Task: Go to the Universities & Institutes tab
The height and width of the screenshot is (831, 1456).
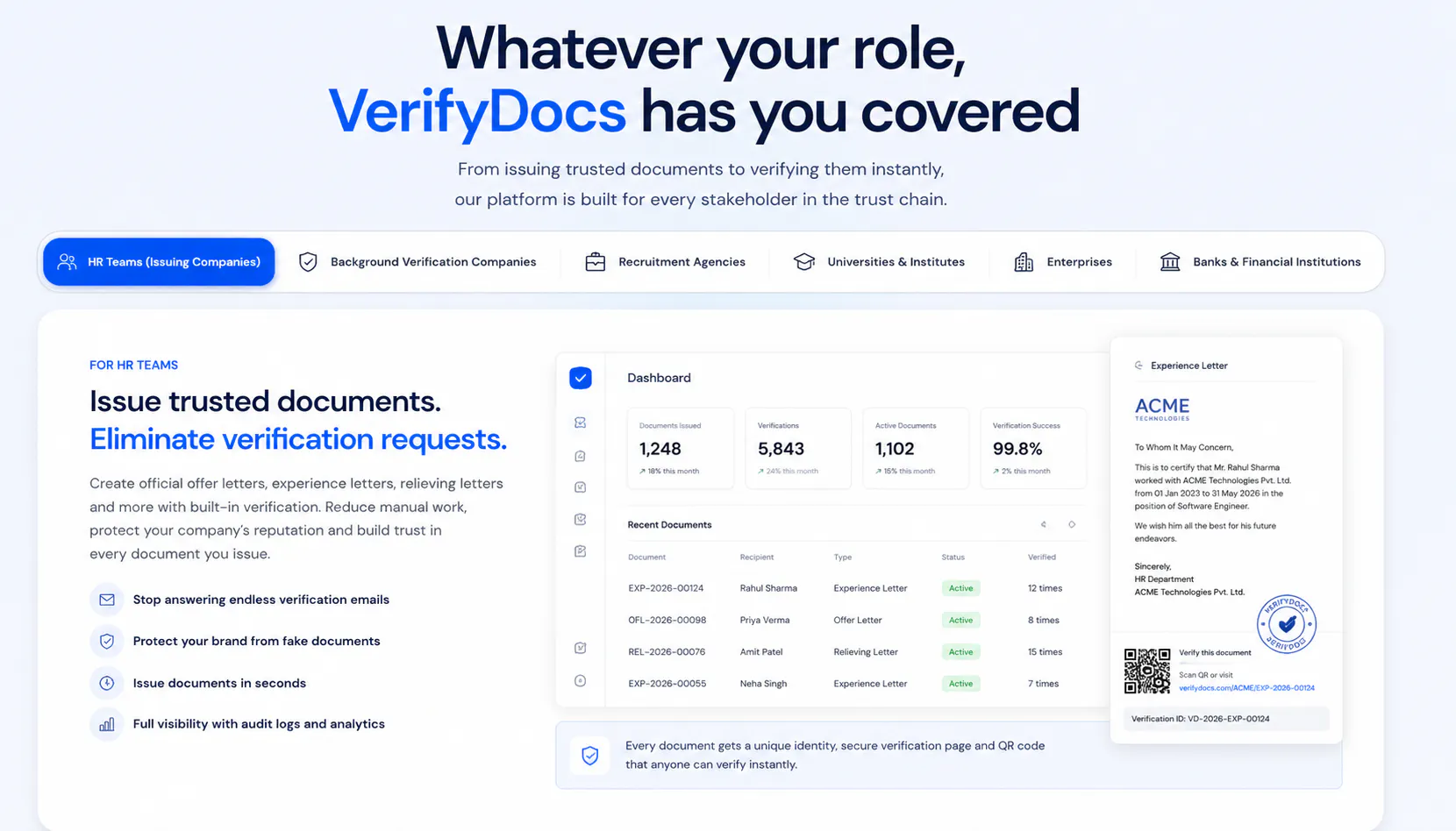Action: tap(879, 261)
